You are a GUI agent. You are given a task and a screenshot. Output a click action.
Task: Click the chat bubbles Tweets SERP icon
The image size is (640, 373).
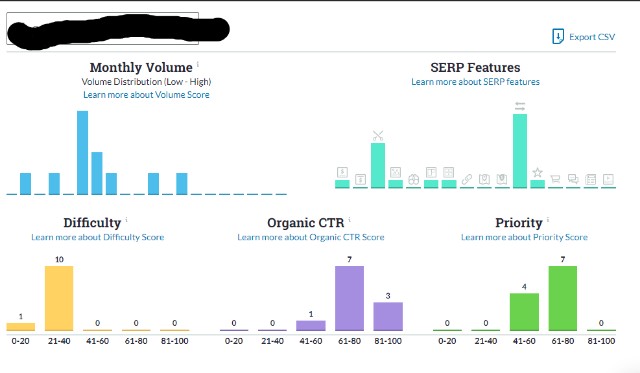click(573, 179)
